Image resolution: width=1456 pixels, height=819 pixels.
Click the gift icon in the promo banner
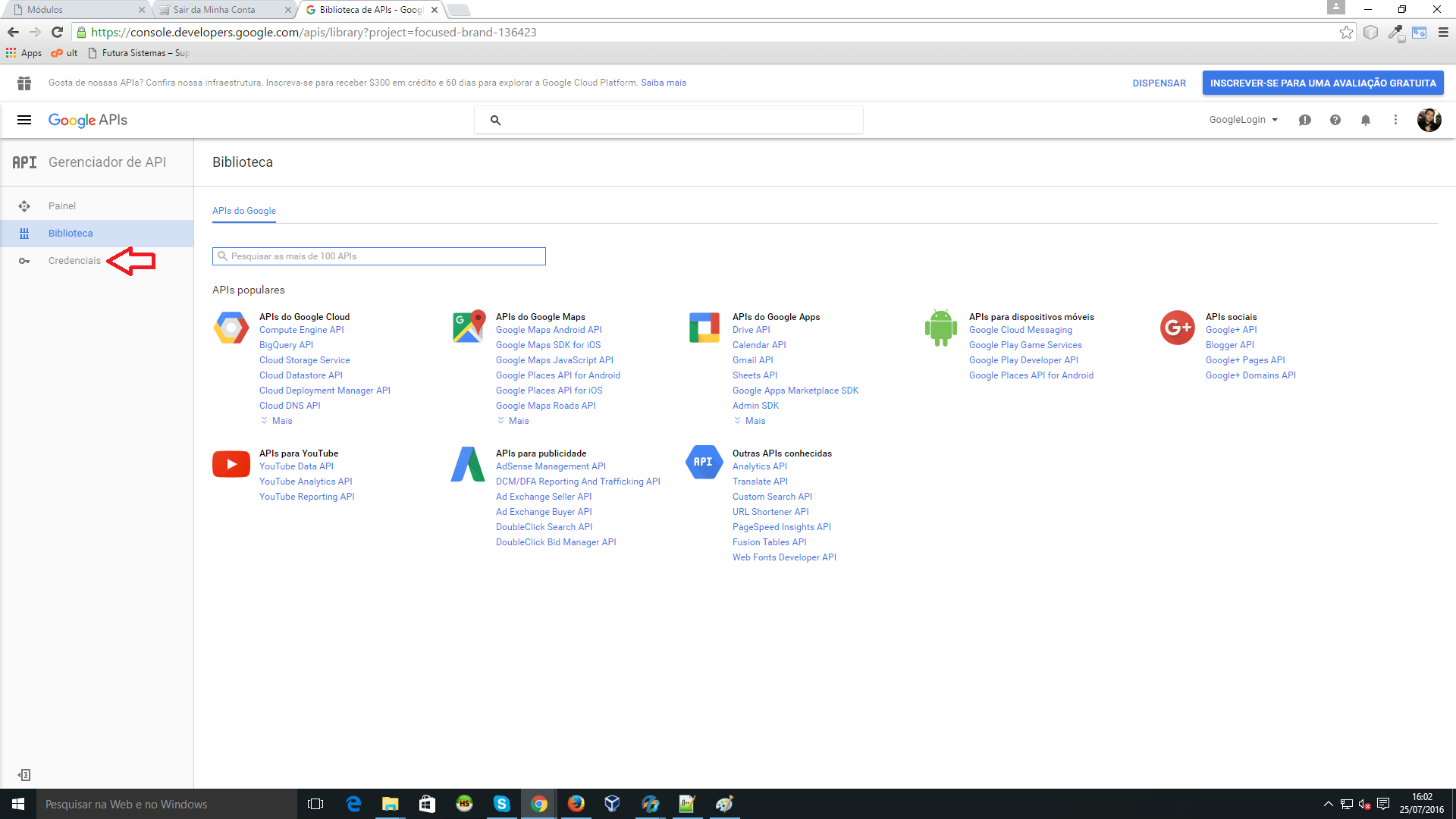pyautogui.click(x=24, y=83)
